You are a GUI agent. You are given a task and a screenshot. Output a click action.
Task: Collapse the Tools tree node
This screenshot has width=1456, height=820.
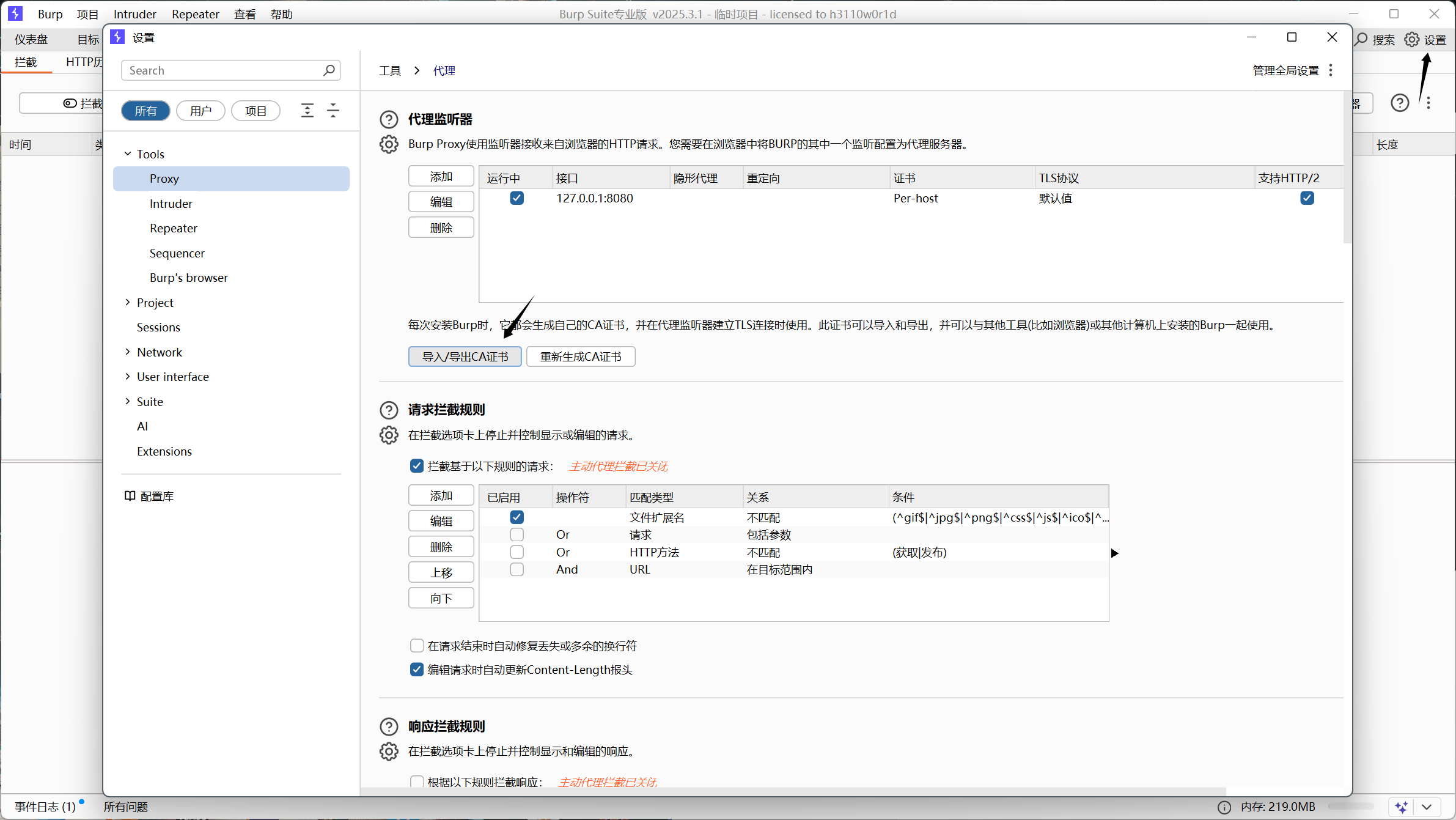click(128, 154)
